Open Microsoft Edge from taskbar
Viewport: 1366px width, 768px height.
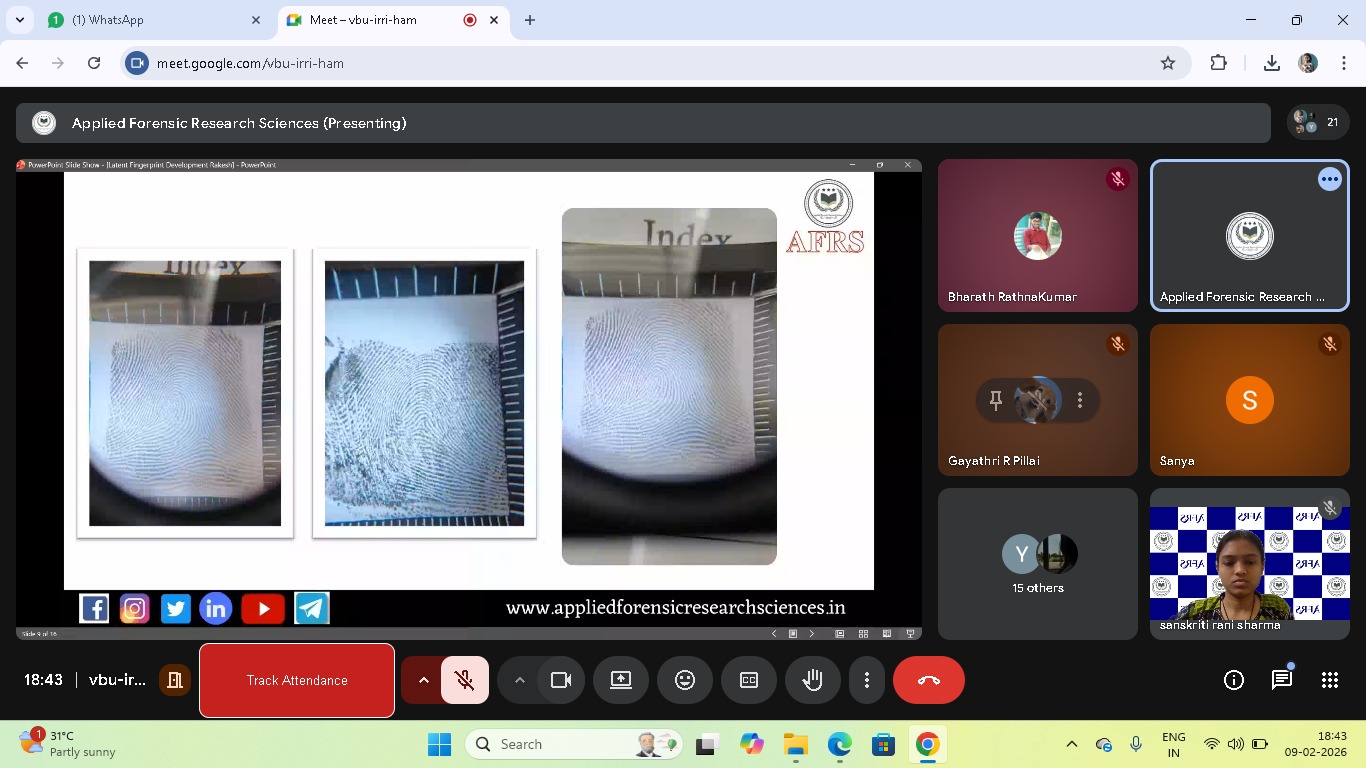[839, 744]
